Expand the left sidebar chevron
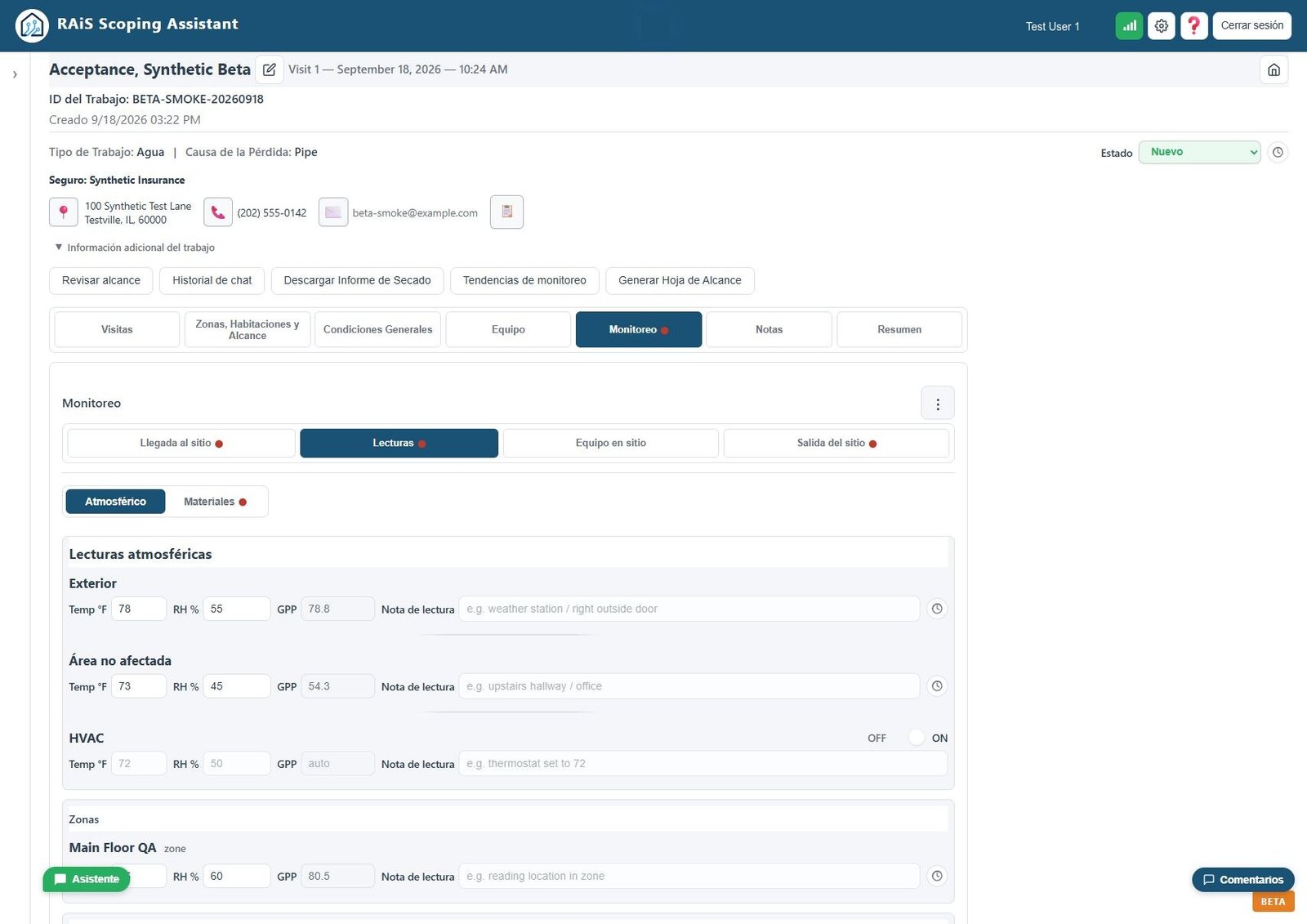1307x924 pixels. tap(15, 74)
